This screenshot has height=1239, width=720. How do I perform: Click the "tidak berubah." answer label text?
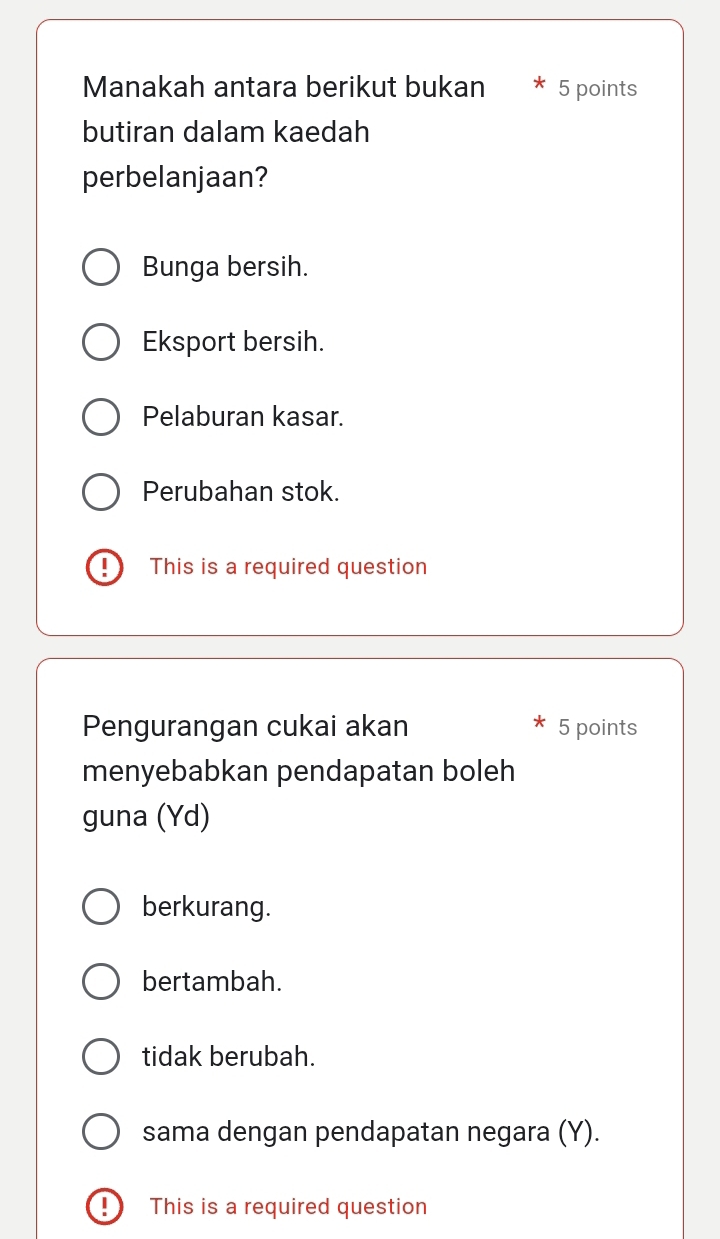(x=229, y=1056)
